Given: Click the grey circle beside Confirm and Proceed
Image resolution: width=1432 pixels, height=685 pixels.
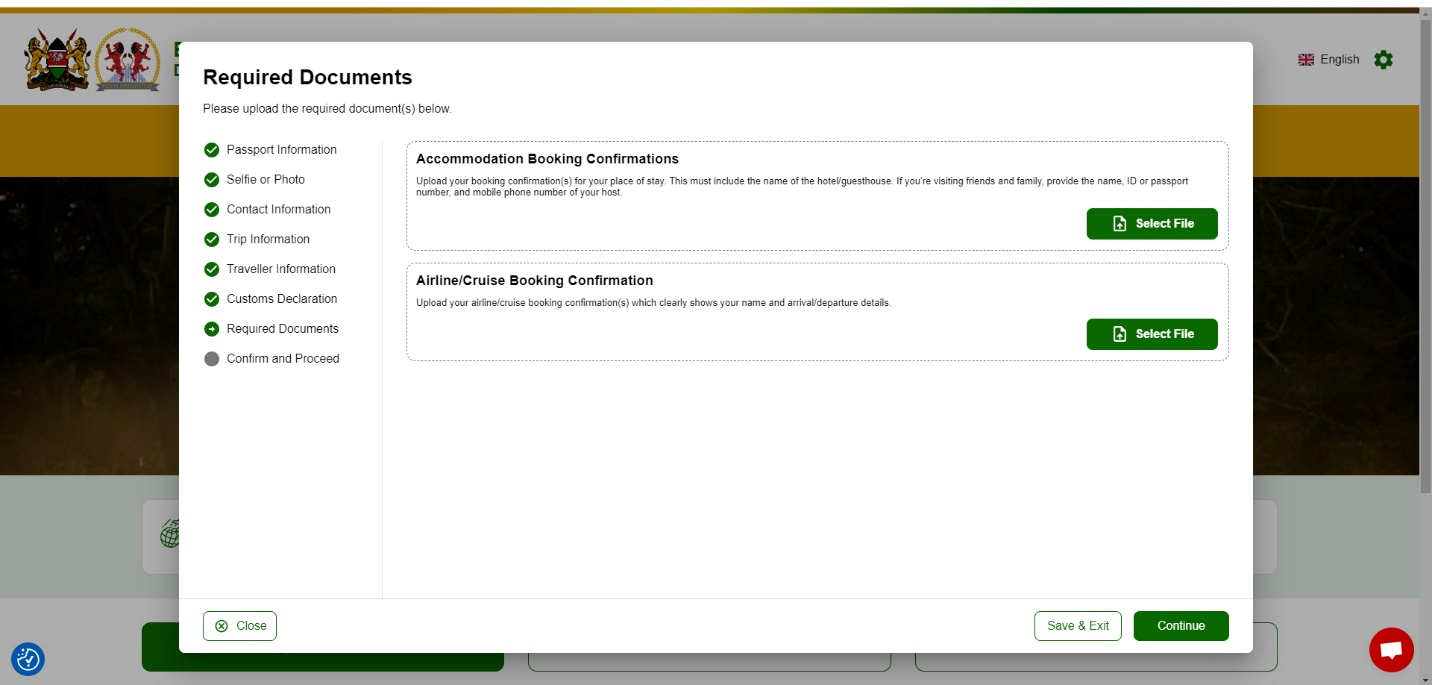Looking at the screenshot, I should pos(211,359).
